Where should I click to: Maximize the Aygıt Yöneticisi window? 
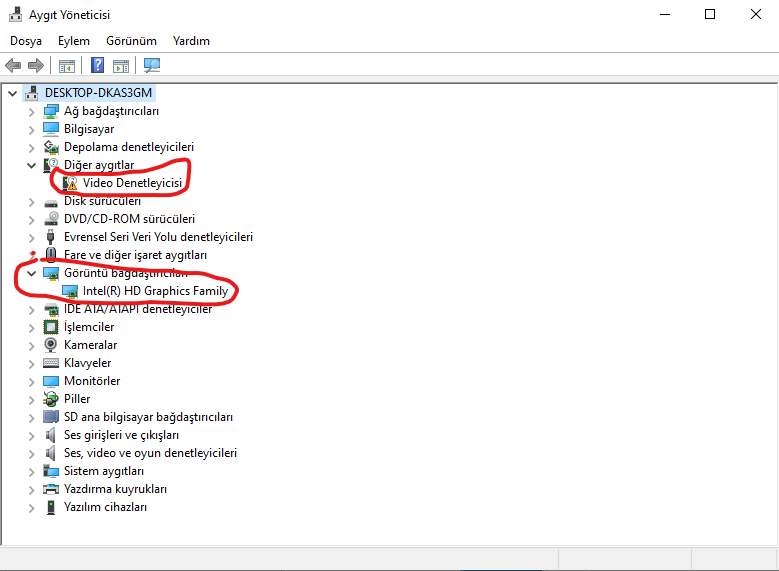(710, 14)
